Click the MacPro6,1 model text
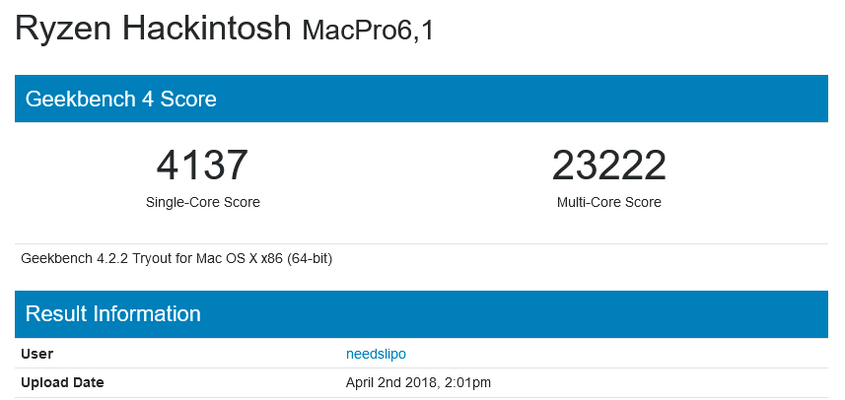The image size is (845, 400). [368, 30]
